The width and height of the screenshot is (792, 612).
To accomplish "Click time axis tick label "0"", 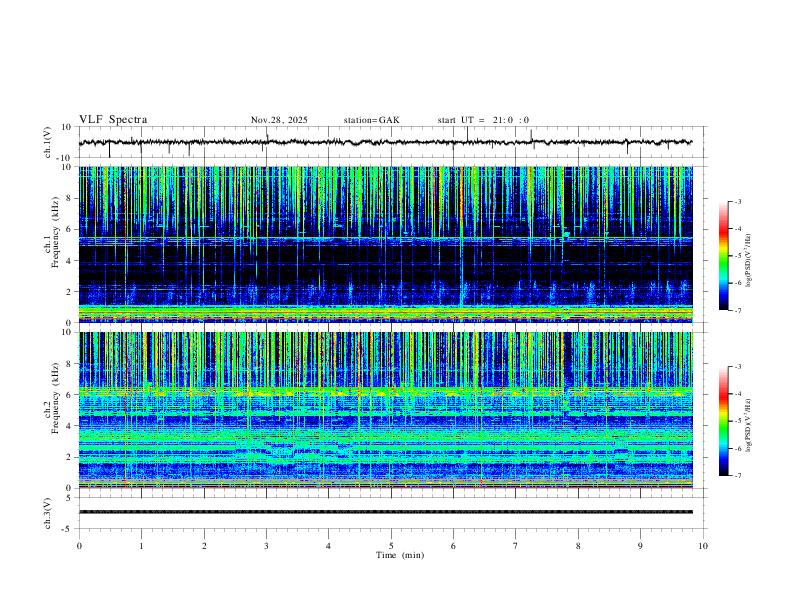I will pos(79,546).
